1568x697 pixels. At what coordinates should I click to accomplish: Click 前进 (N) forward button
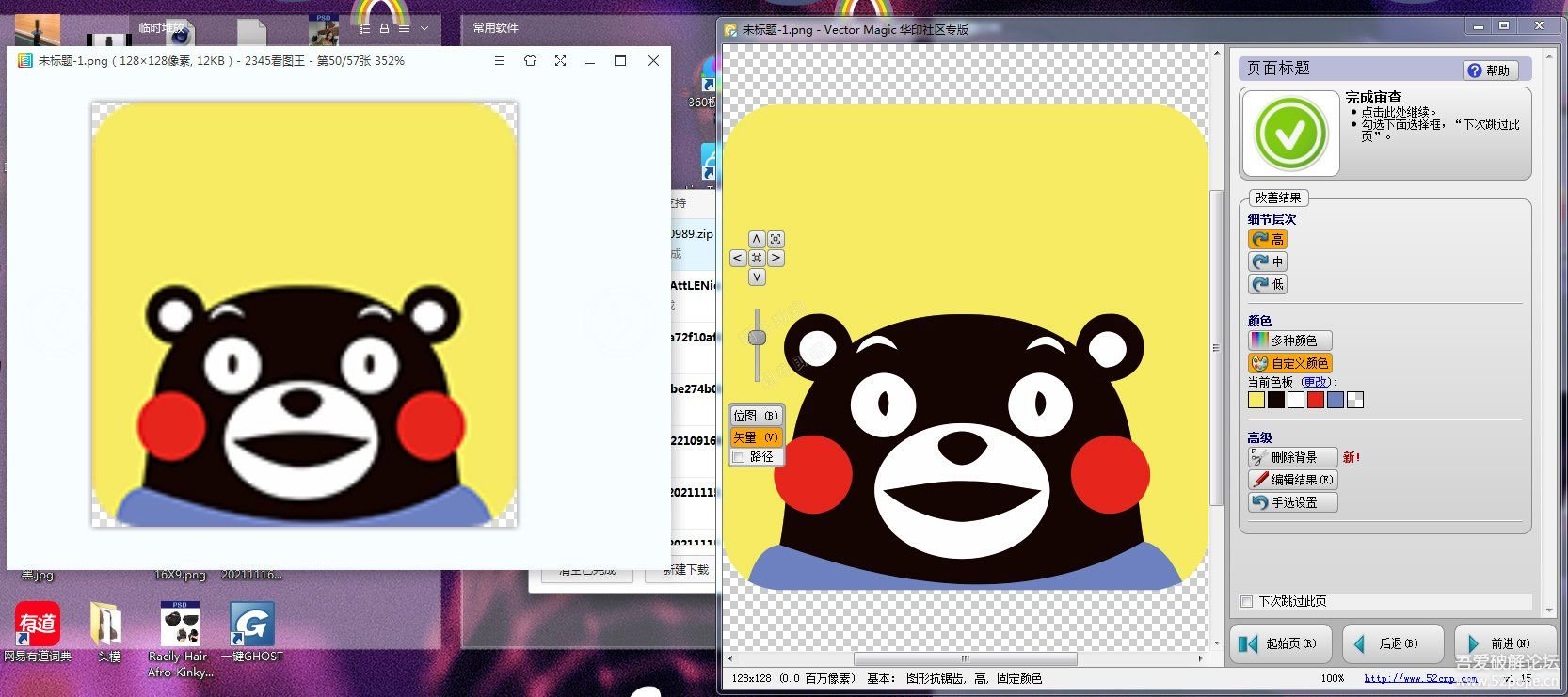pos(1505,643)
